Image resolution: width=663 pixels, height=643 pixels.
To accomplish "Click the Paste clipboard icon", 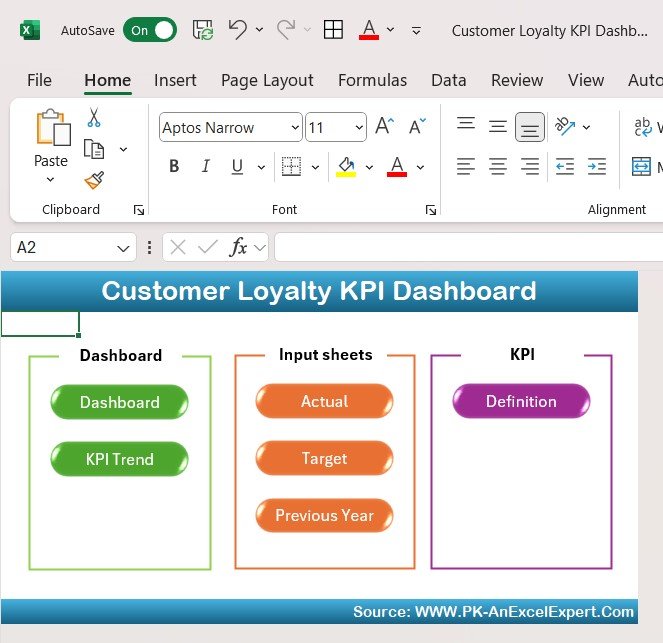I will (53, 128).
